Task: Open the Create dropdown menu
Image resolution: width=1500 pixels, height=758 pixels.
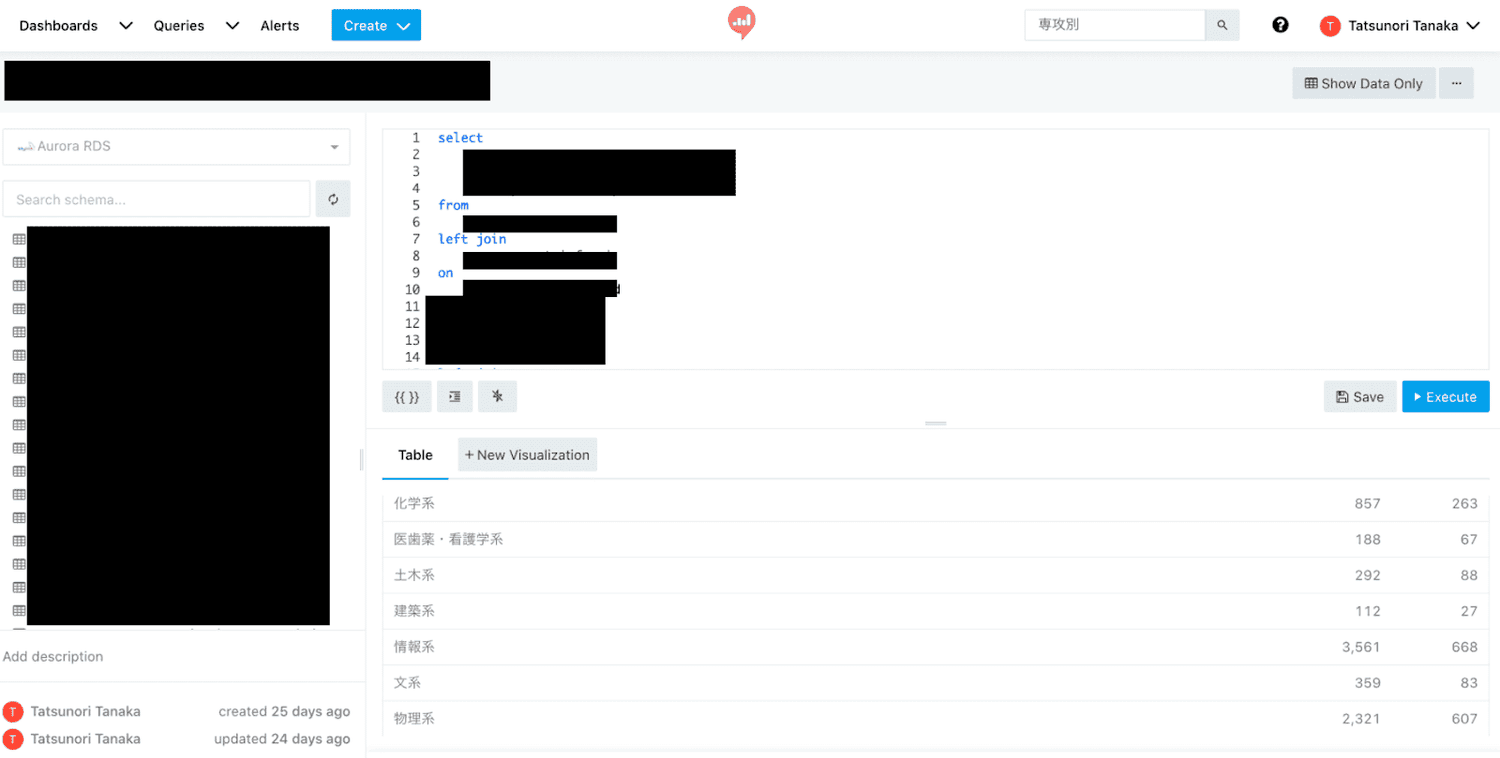Action: (376, 26)
